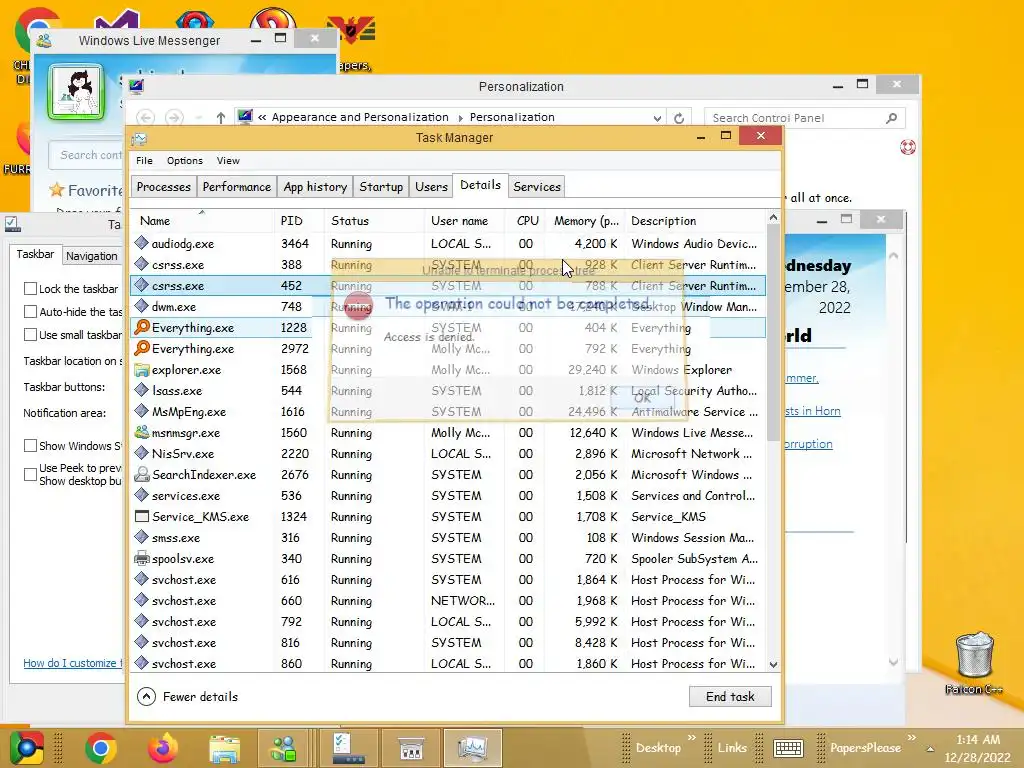Switch to the Users tab
The height and width of the screenshot is (768, 1024).
431,187
